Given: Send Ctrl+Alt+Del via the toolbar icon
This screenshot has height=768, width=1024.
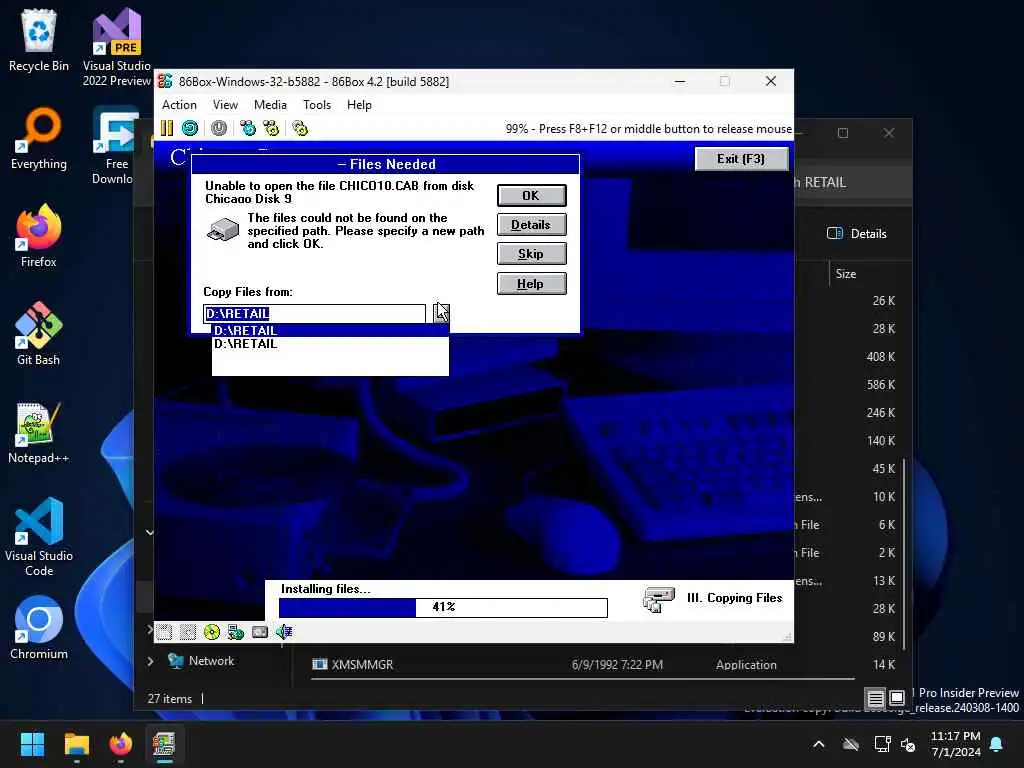Looking at the screenshot, I should pyautogui.click(x=248, y=128).
